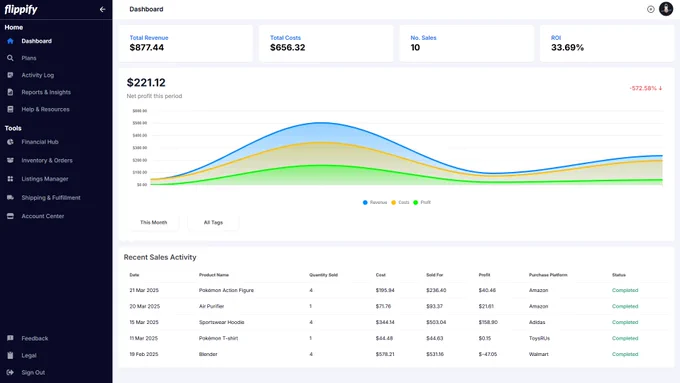Screen dimensions: 680x383
Task: Open the Plans magnifier icon
Action: [x=10, y=58]
